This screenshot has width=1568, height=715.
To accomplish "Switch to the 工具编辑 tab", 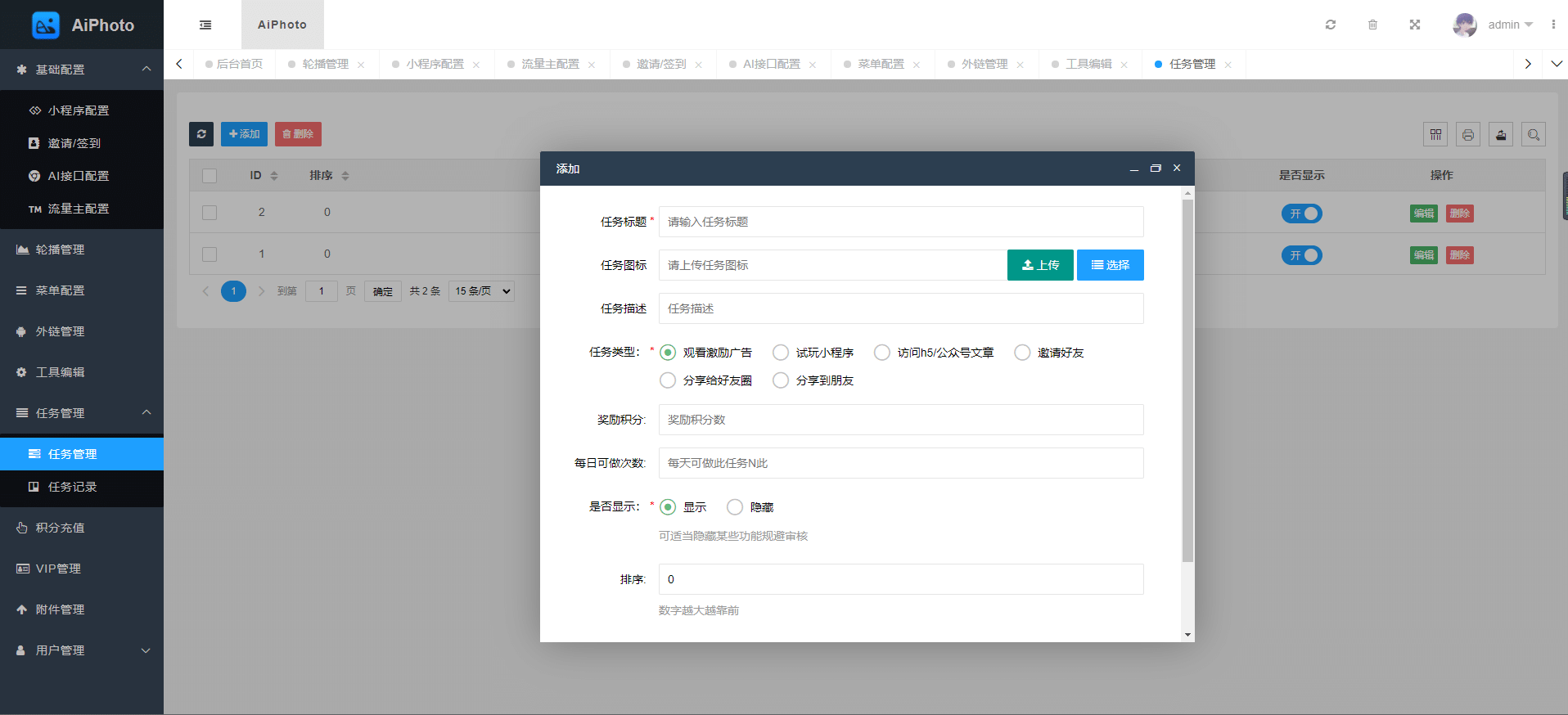I will (x=1088, y=64).
